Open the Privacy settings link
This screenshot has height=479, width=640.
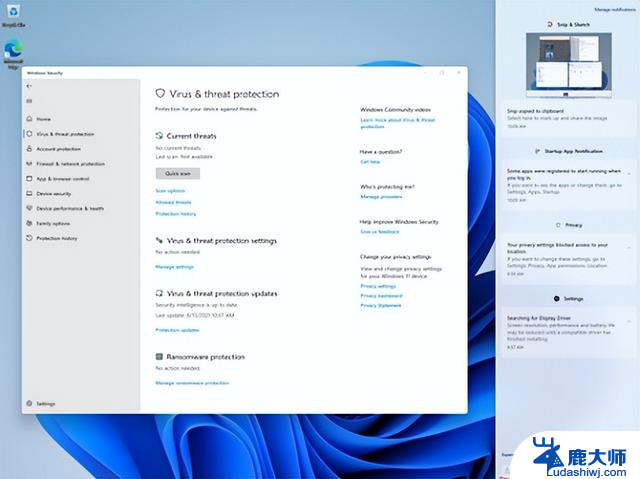pos(378,286)
